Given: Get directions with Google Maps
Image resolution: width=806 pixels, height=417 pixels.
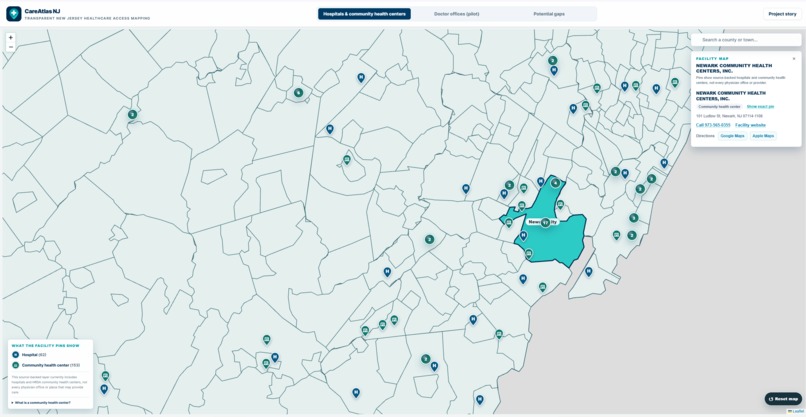Looking at the screenshot, I should (x=732, y=136).
